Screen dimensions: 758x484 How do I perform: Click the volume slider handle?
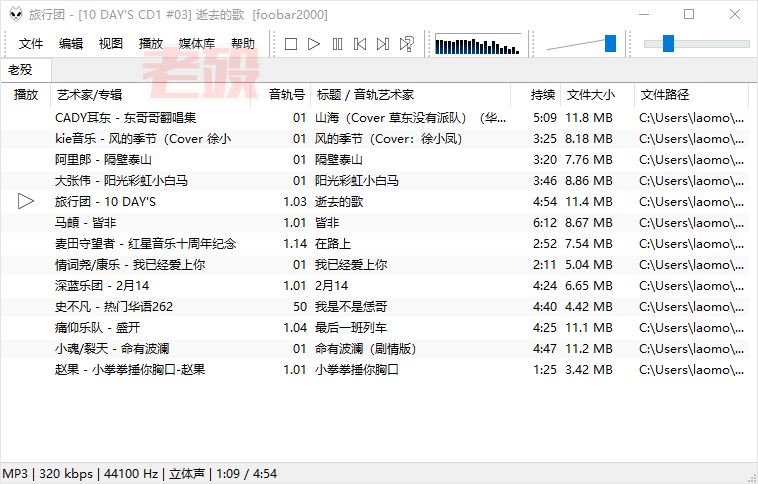611,44
